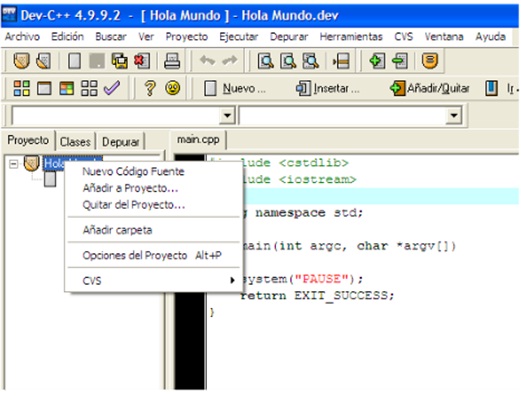Click the third magnifier search-again icon
The width and height of the screenshot is (521, 412).
[310, 61]
